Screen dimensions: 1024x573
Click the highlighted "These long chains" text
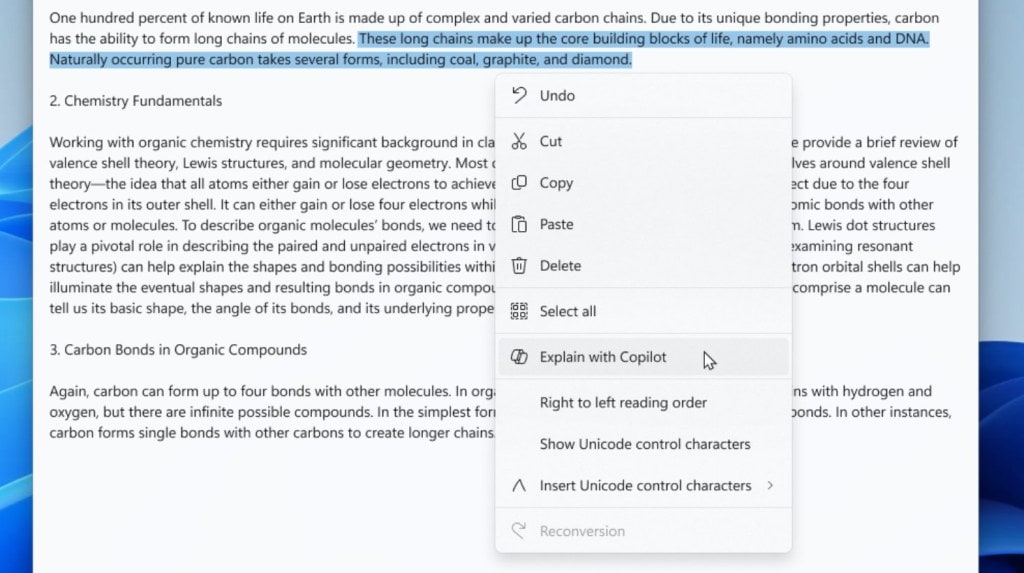click(415, 39)
